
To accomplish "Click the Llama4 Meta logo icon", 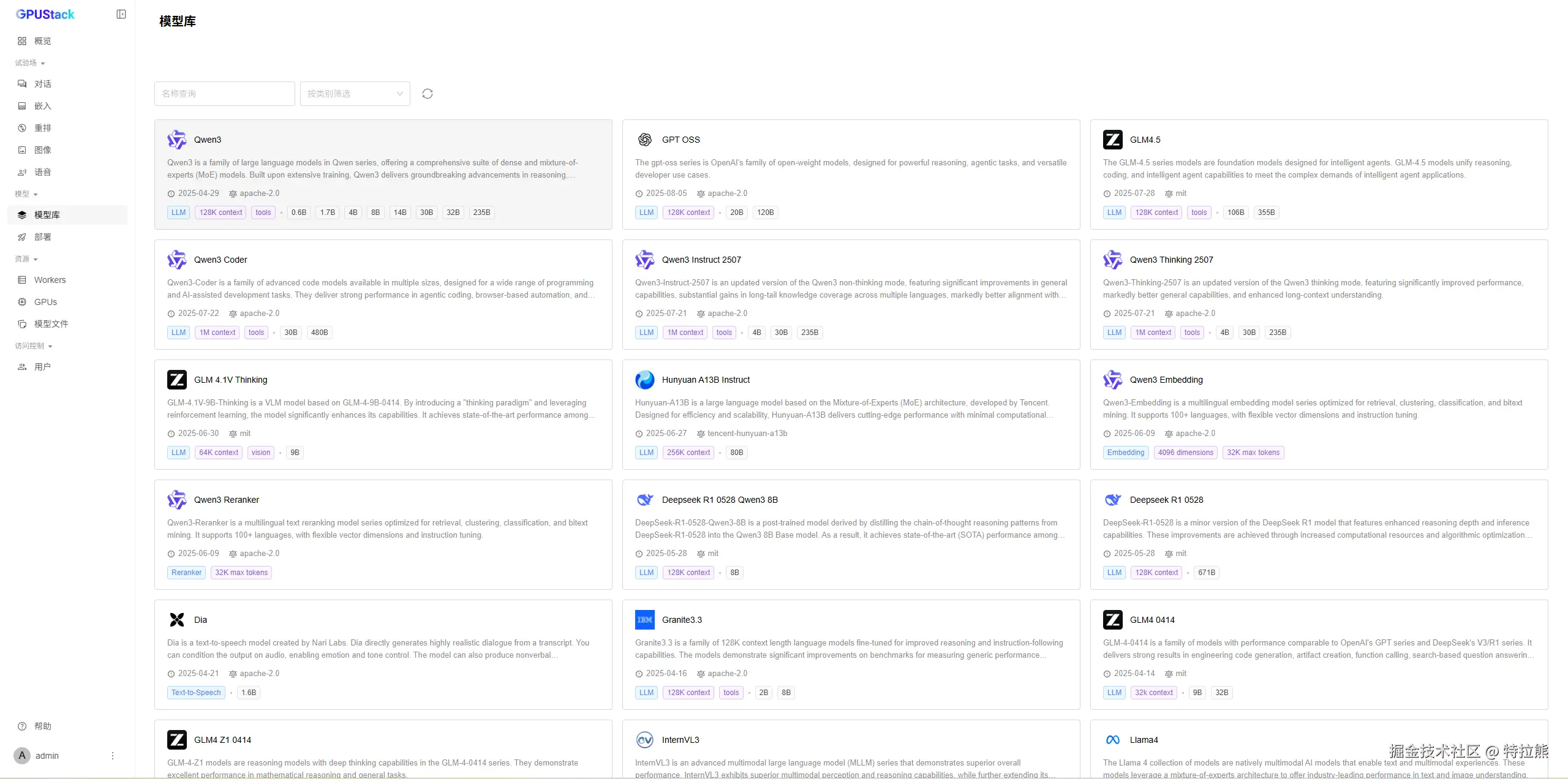I will [x=1112, y=740].
